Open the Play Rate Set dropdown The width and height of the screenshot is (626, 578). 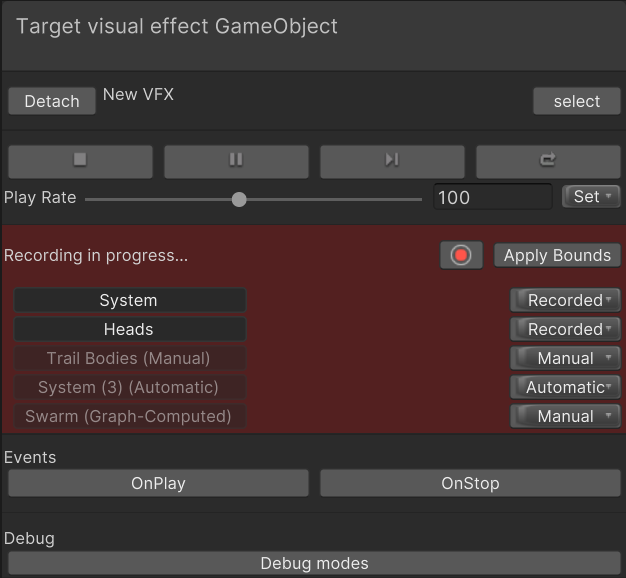(591, 197)
